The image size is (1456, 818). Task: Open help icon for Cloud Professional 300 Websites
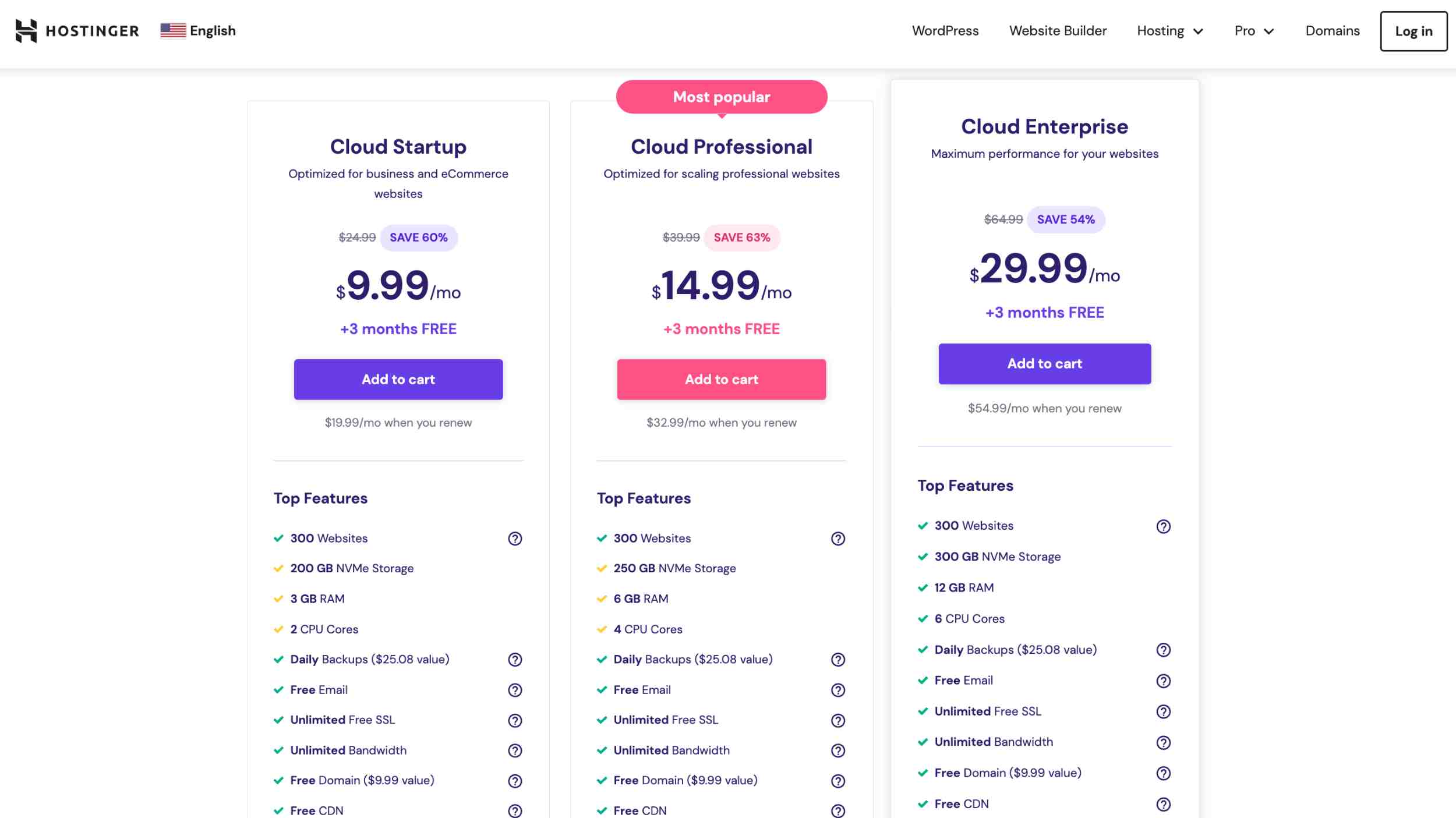click(838, 539)
